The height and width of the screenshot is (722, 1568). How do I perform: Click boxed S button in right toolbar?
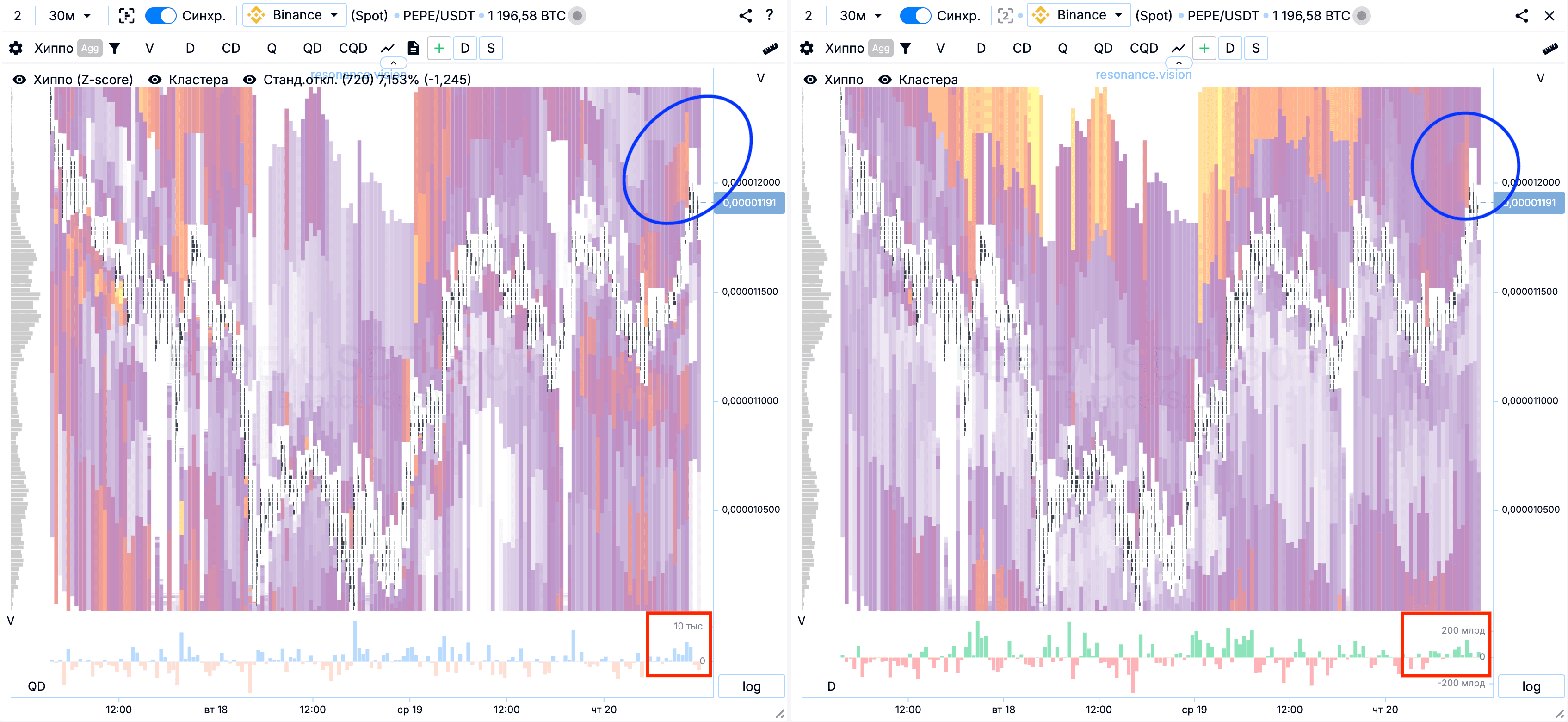(1256, 48)
